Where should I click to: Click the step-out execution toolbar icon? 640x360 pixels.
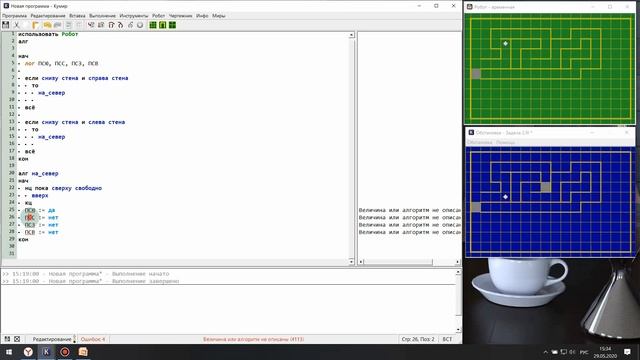(130, 25)
